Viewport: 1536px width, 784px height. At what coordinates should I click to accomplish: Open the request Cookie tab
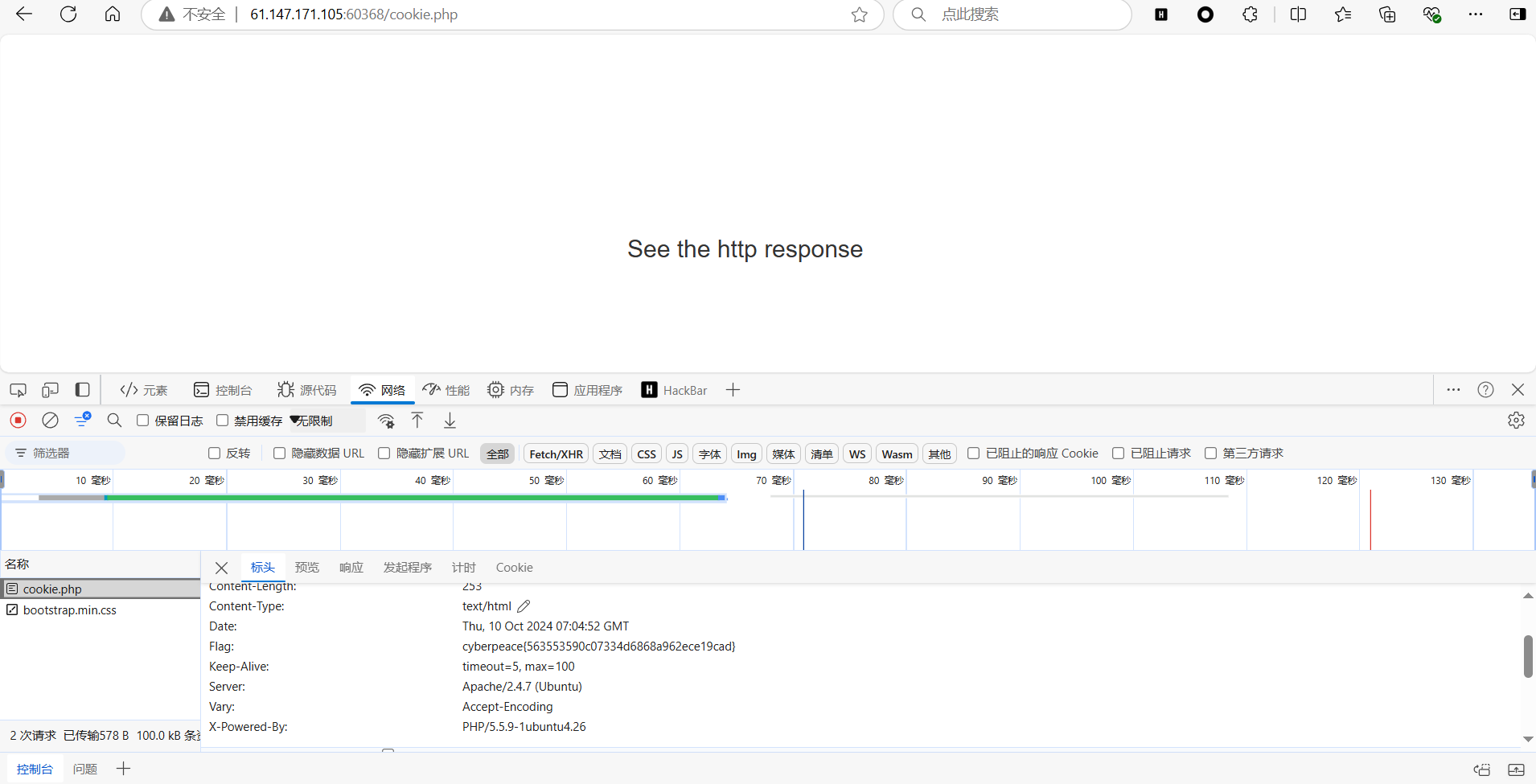tap(515, 568)
